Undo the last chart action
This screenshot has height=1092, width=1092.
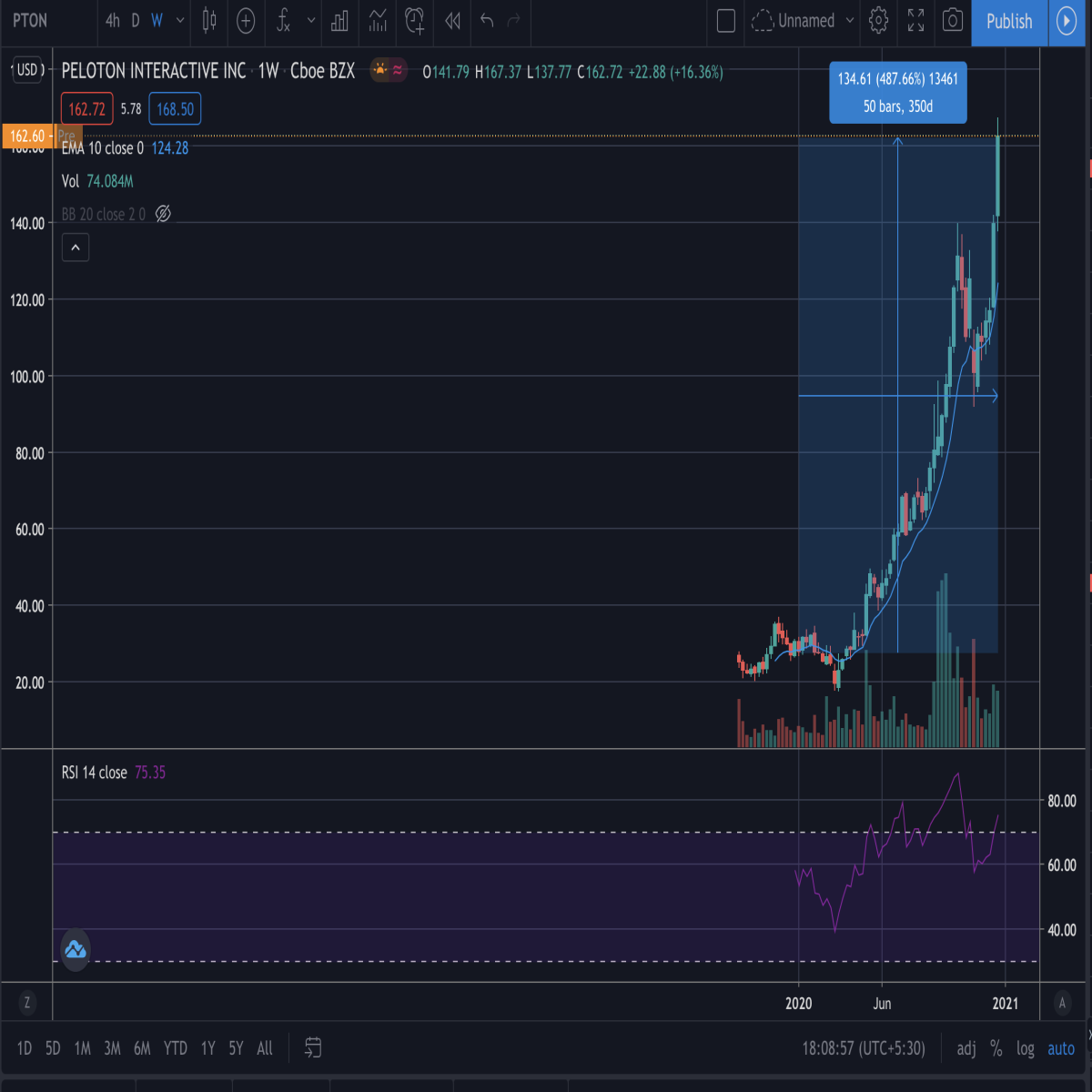click(x=487, y=20)
